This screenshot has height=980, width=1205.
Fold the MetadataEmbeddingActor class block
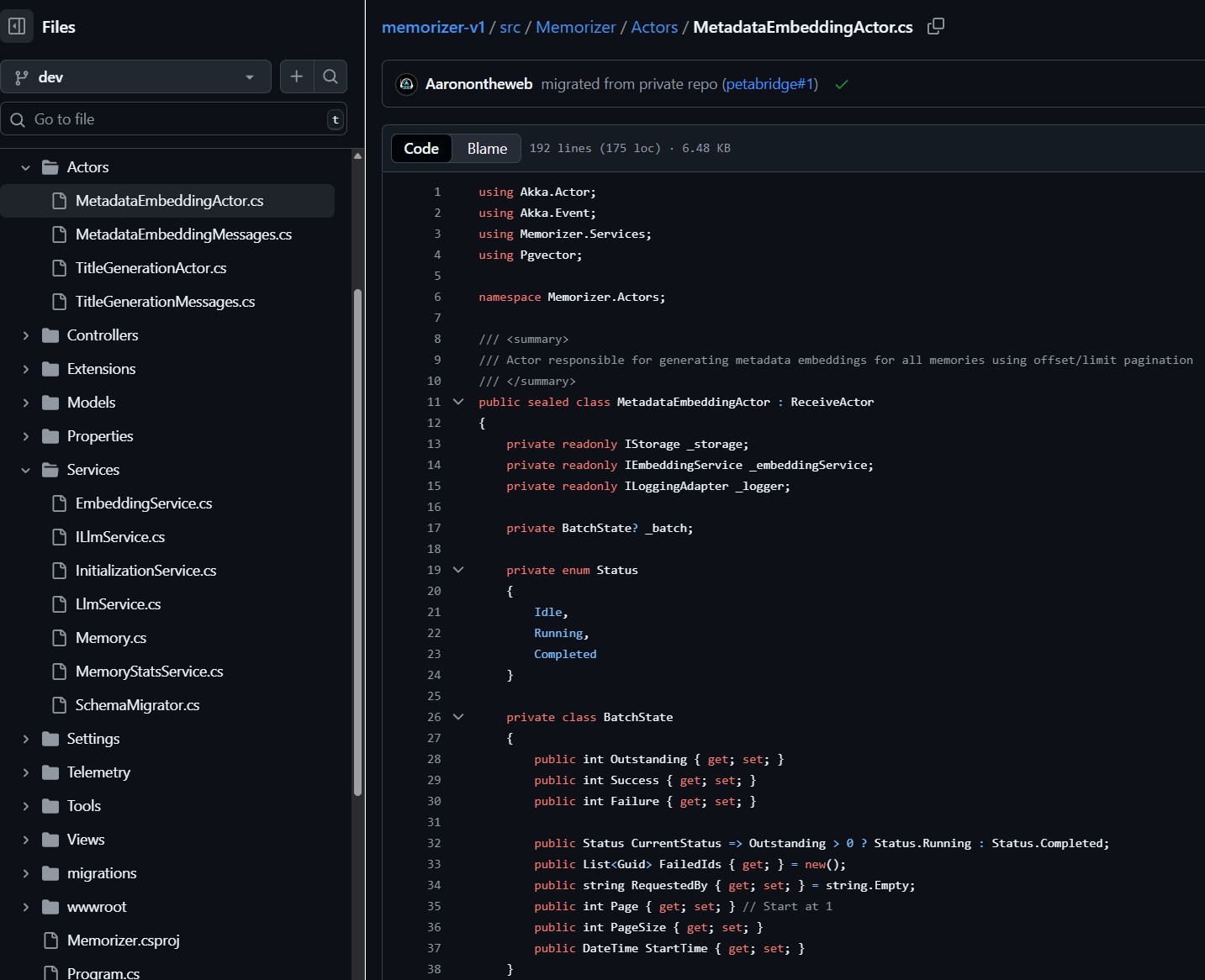point(458,402)
